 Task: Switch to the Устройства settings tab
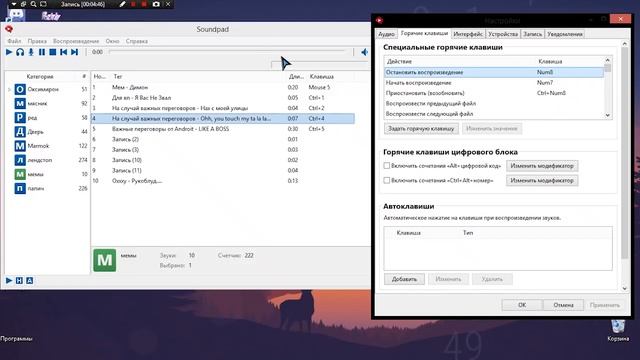point(503,34)
